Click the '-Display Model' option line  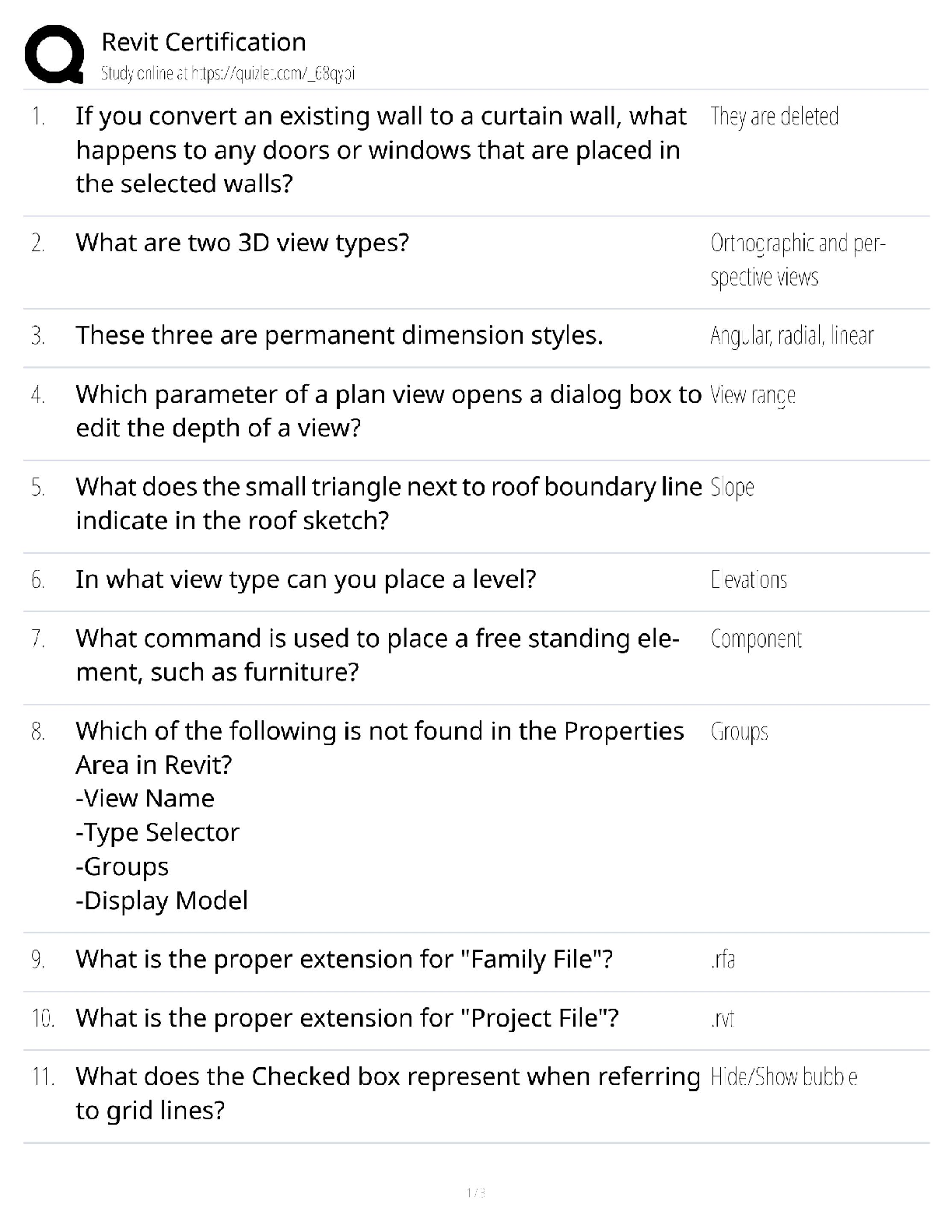click(x=162, y=901)
